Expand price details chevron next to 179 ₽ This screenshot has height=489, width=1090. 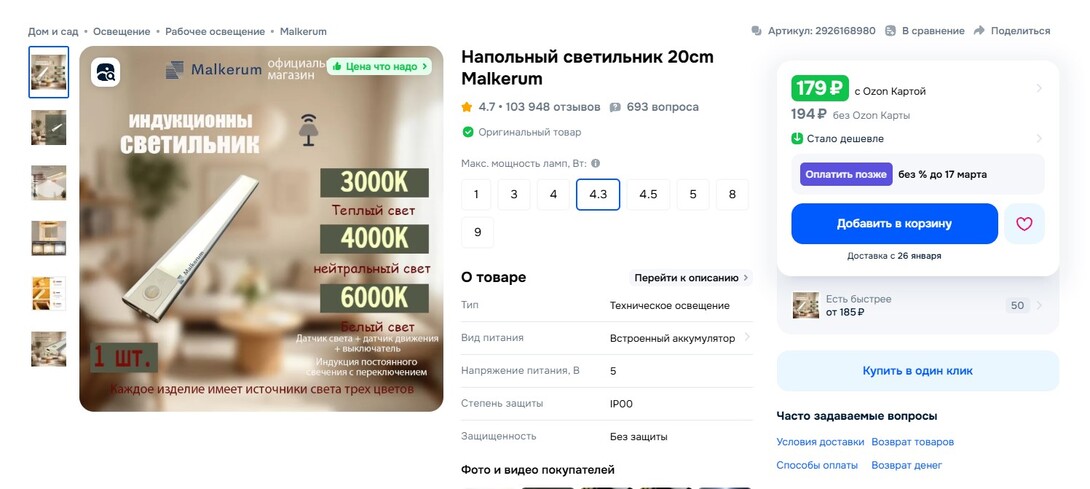(1039, 88)
